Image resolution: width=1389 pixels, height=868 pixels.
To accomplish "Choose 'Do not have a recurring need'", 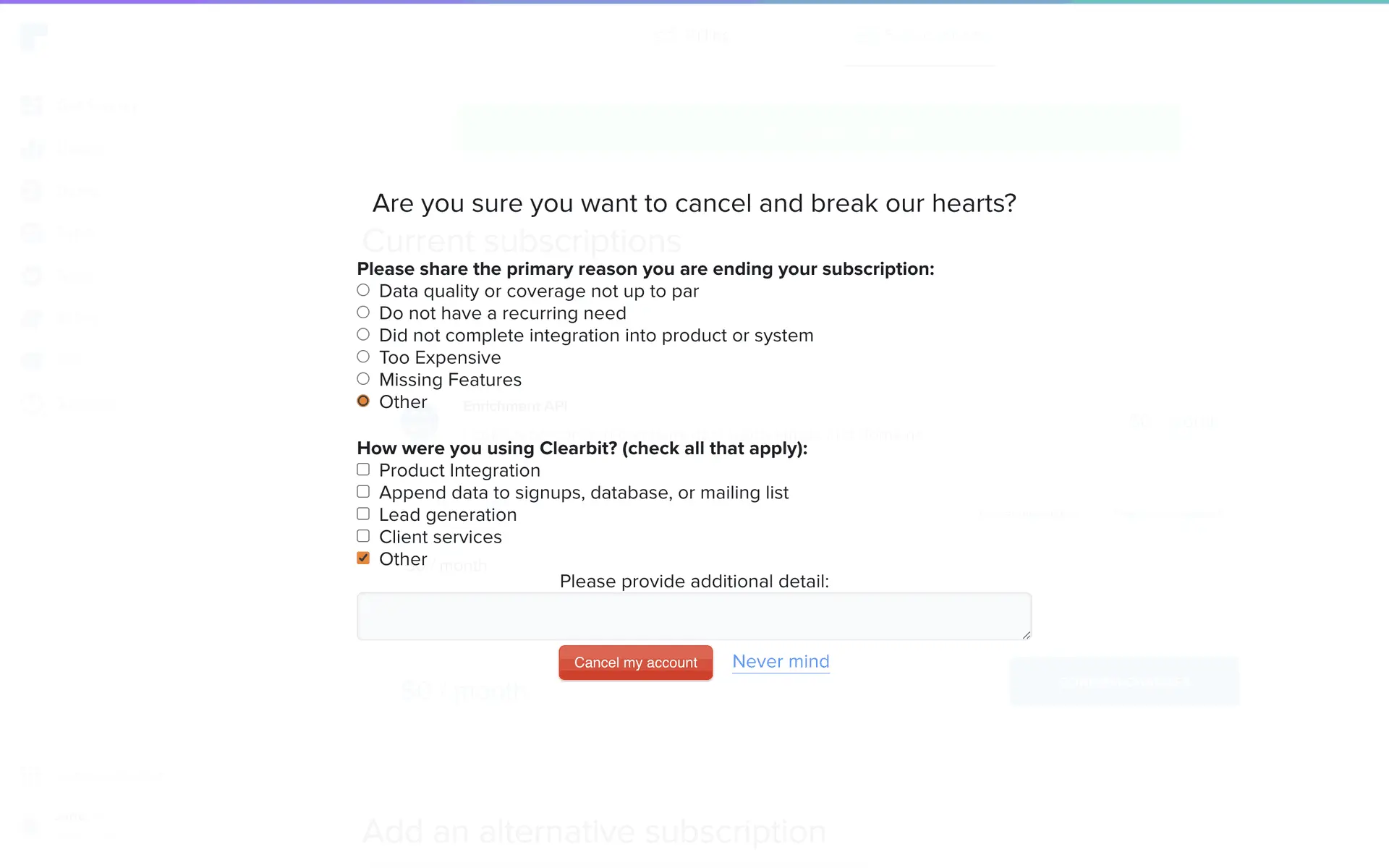I will pos(363,312).
